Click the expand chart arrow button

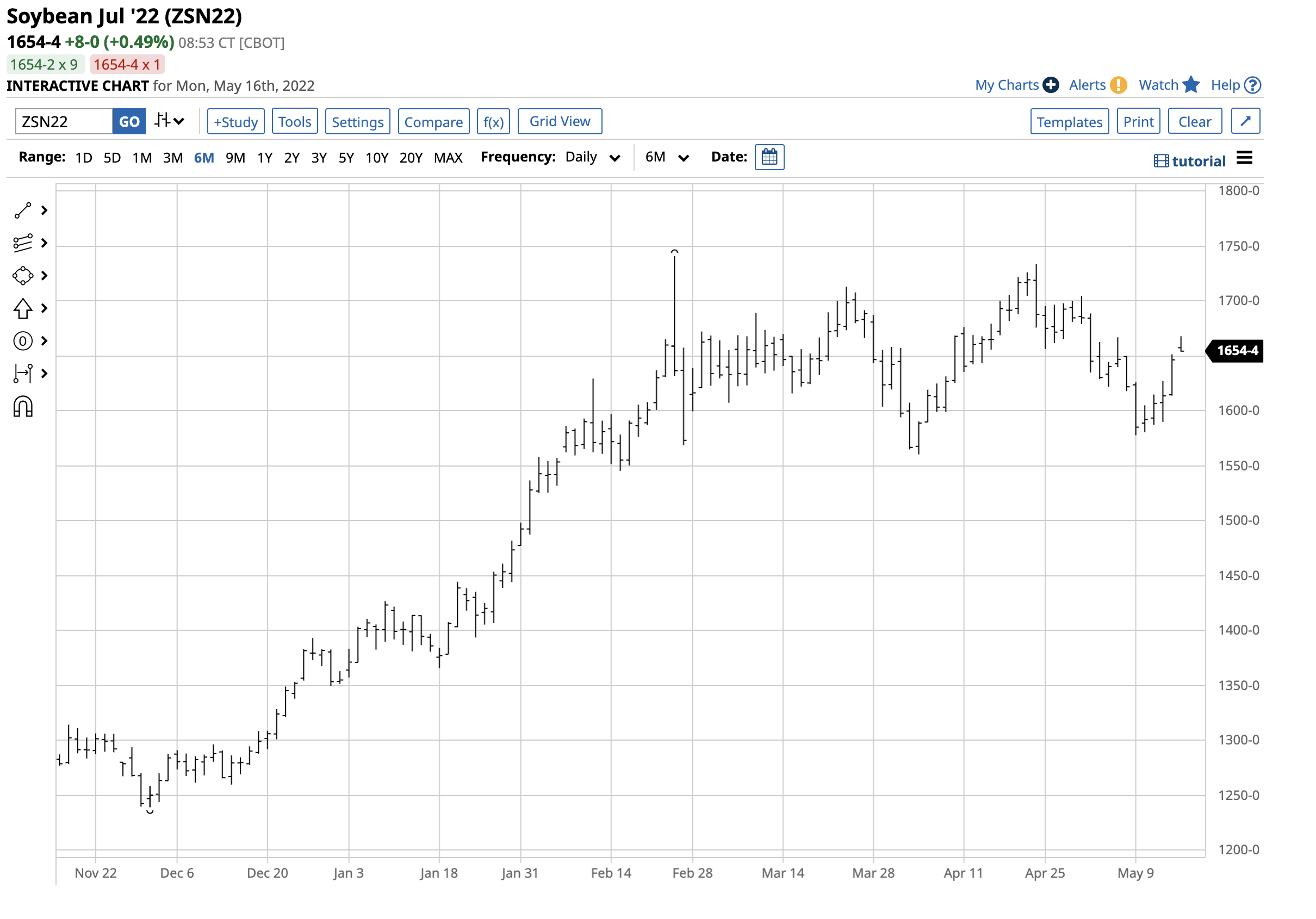pyautogui.click(x=1246, y=122)
